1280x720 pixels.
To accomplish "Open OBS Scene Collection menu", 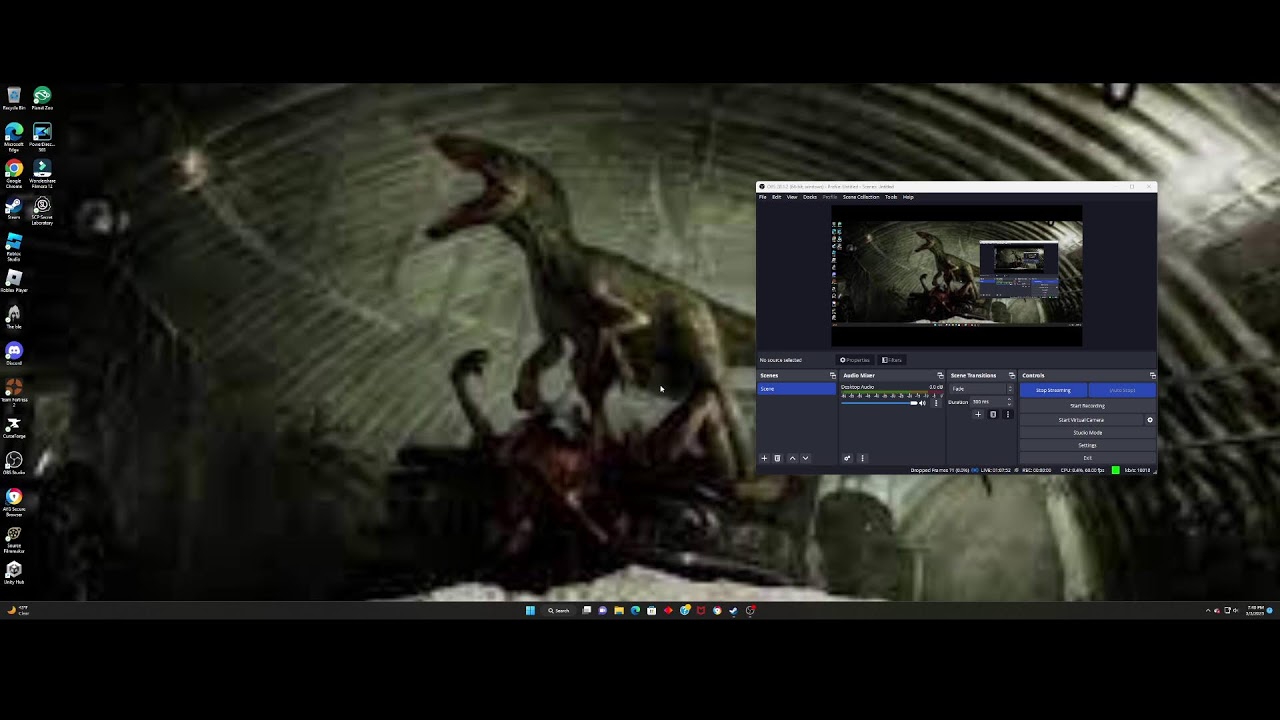I will (x=861, y=197).
